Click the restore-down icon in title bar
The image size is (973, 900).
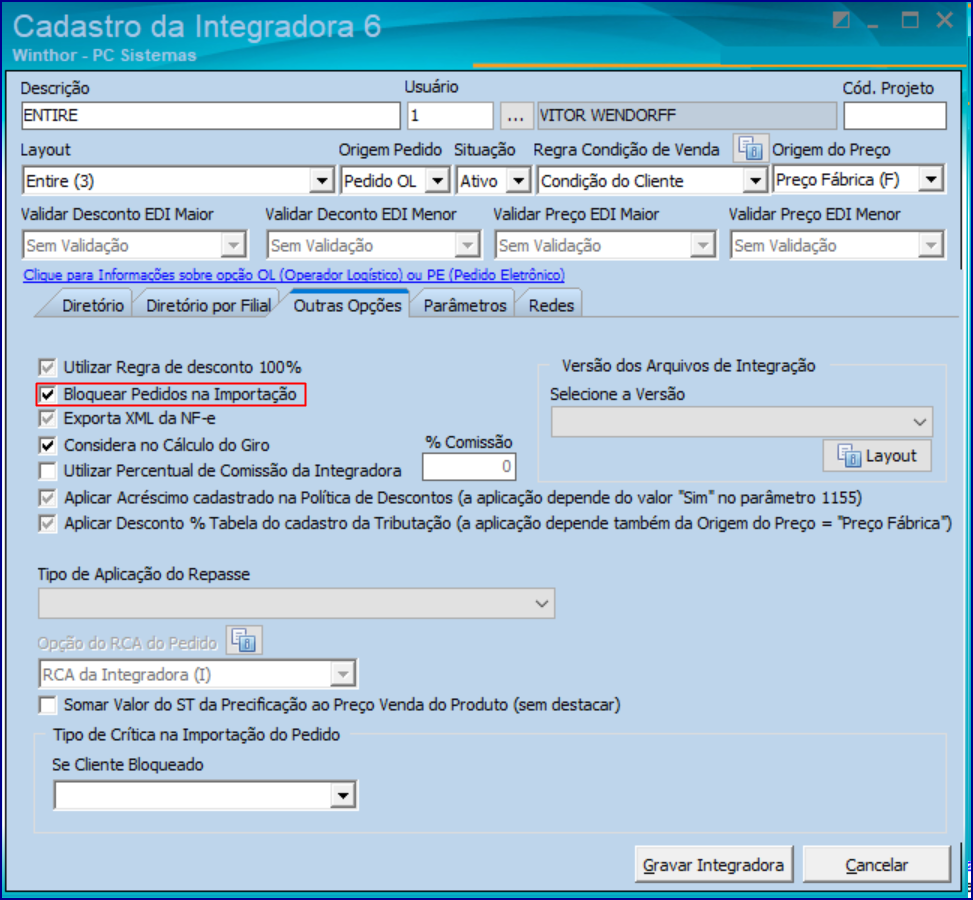point(841,20)
